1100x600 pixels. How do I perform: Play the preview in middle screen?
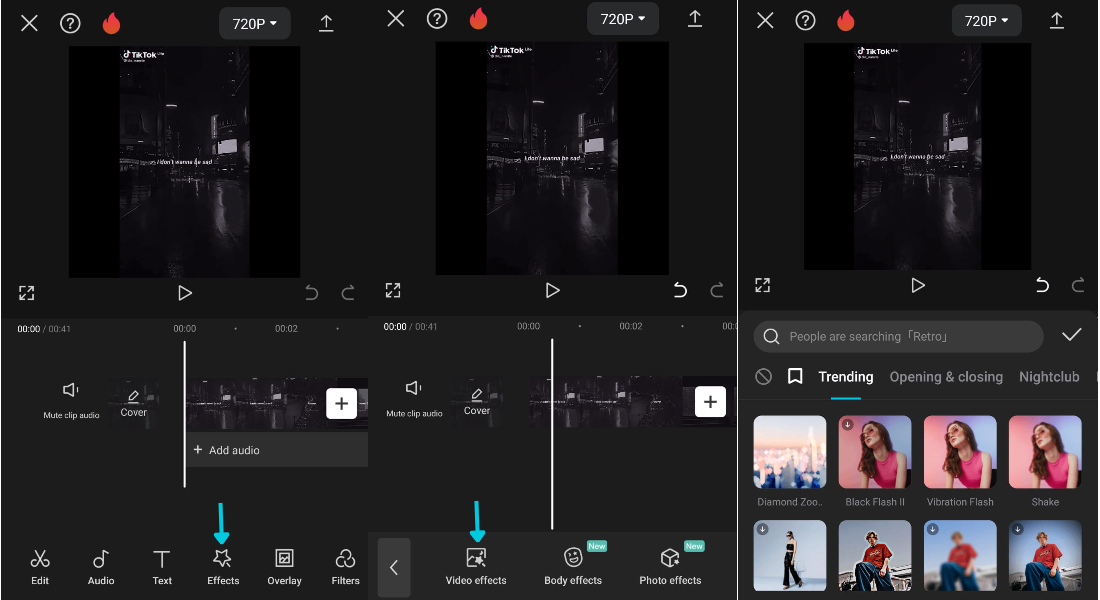tap(552, 290)
